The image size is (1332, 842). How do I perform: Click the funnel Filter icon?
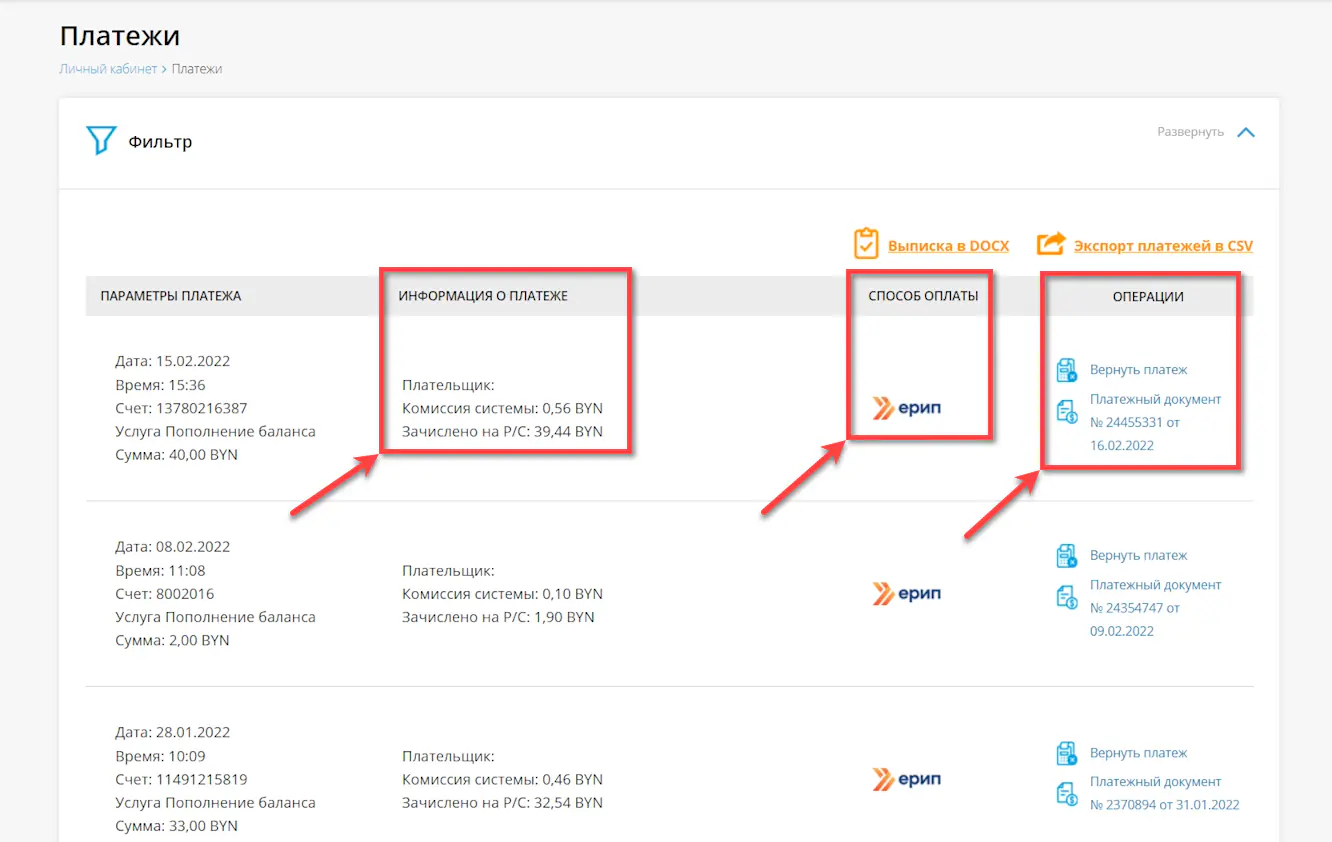click(x=101, y=141)
